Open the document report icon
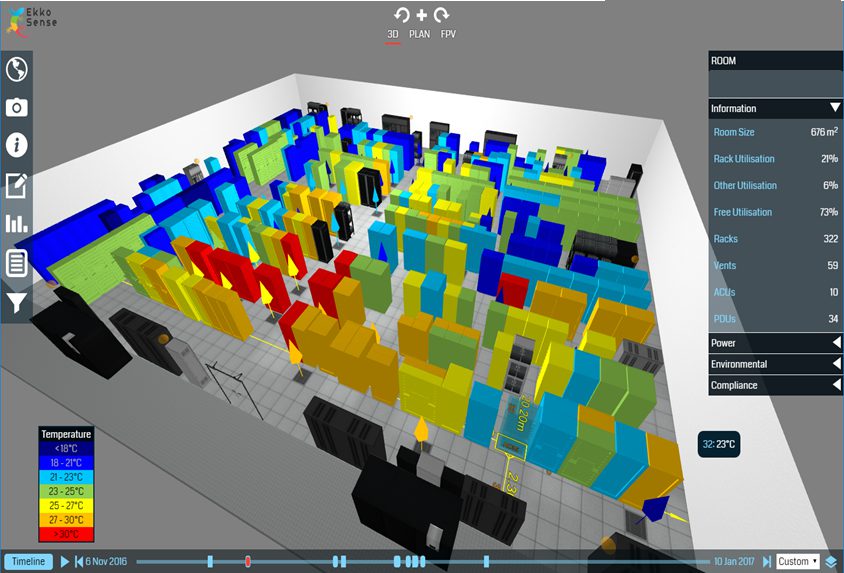Viewport: 844px width, 573px height. 17,263
